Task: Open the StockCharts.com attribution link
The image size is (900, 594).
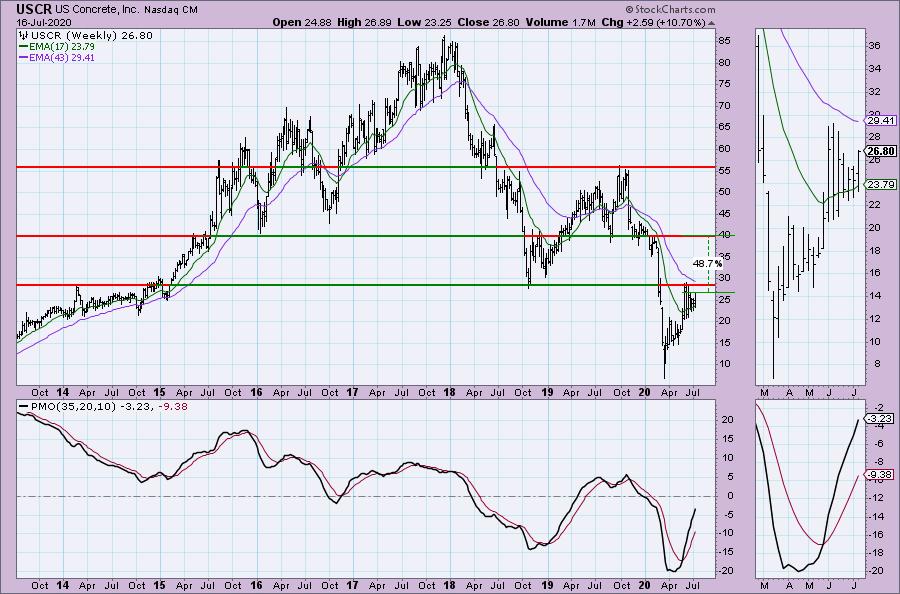Action: coord(670,9)
